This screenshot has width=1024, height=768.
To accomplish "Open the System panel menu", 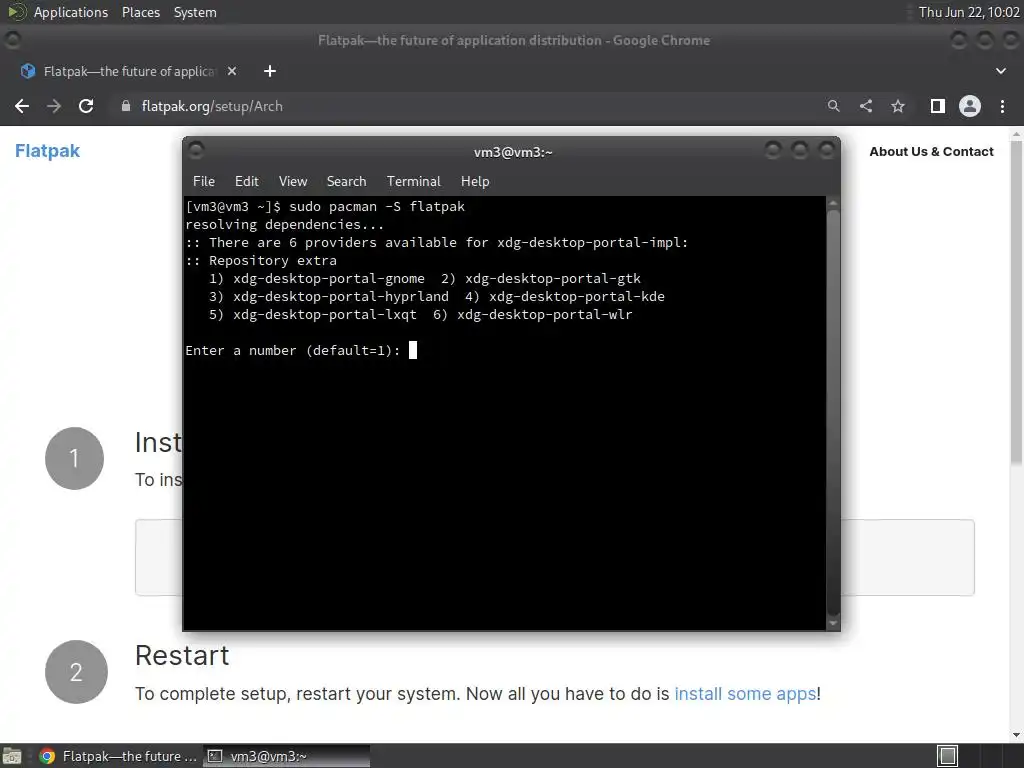I will tap(195, 12).
